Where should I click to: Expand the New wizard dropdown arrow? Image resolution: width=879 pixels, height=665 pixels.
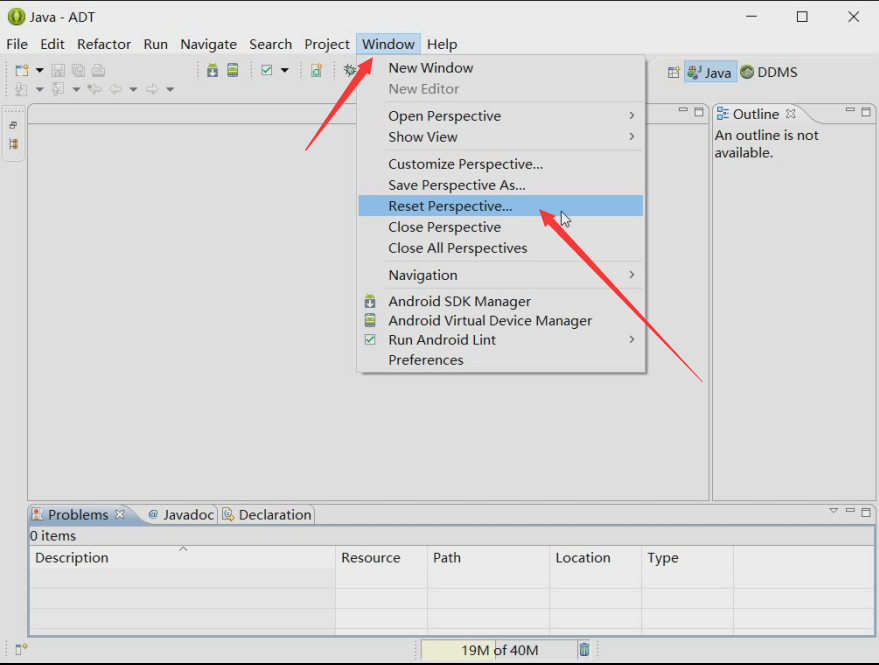tap(40, 71)
